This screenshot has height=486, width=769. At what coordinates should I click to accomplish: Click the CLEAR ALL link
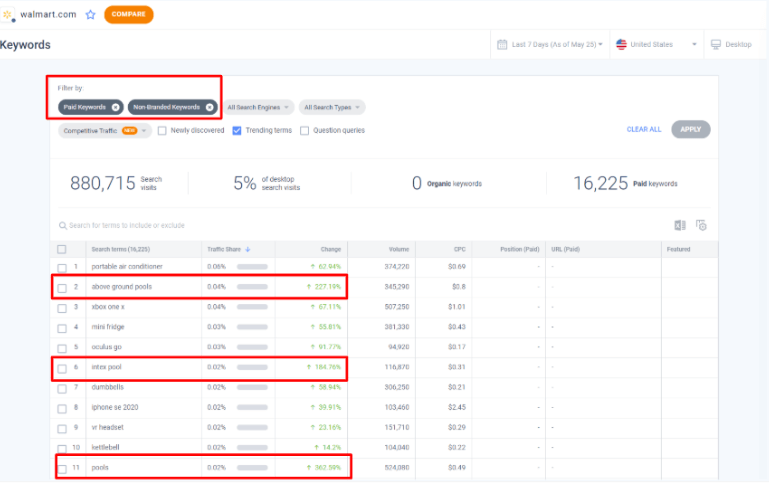click(644, 129)
